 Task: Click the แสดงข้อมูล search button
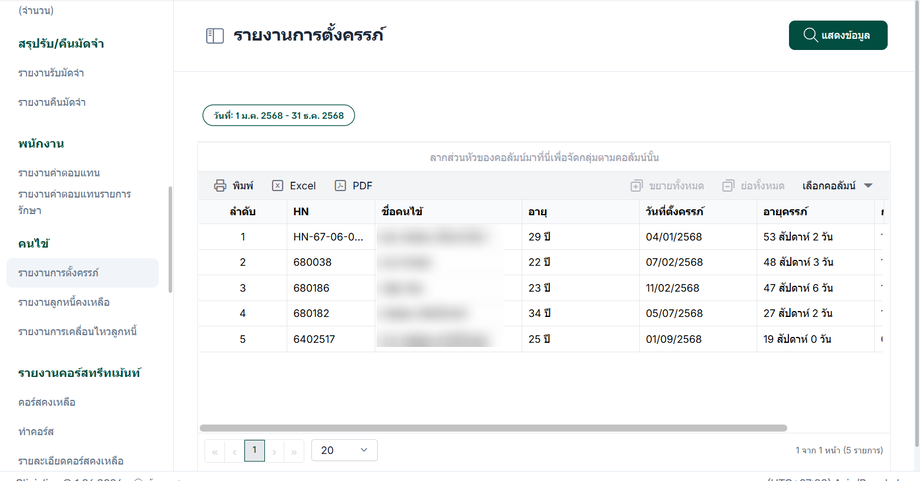838,35
